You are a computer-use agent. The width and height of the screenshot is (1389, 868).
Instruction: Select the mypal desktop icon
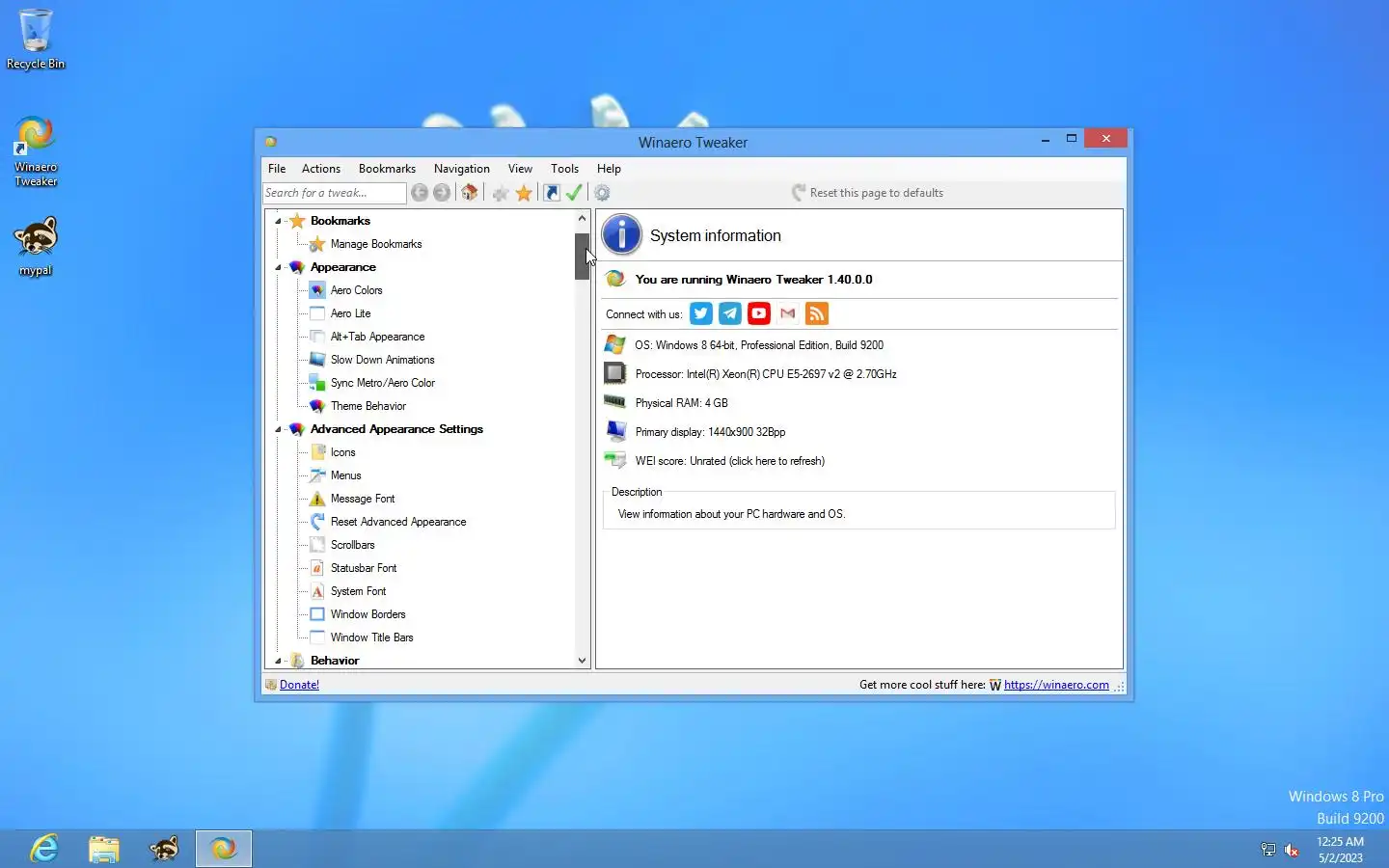click(36, 247)
